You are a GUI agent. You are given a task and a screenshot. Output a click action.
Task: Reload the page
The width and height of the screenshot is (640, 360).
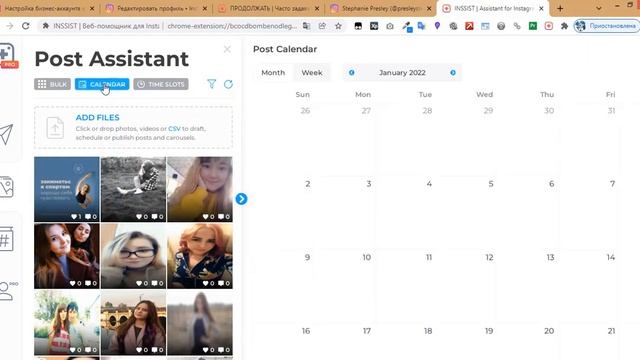25,26
